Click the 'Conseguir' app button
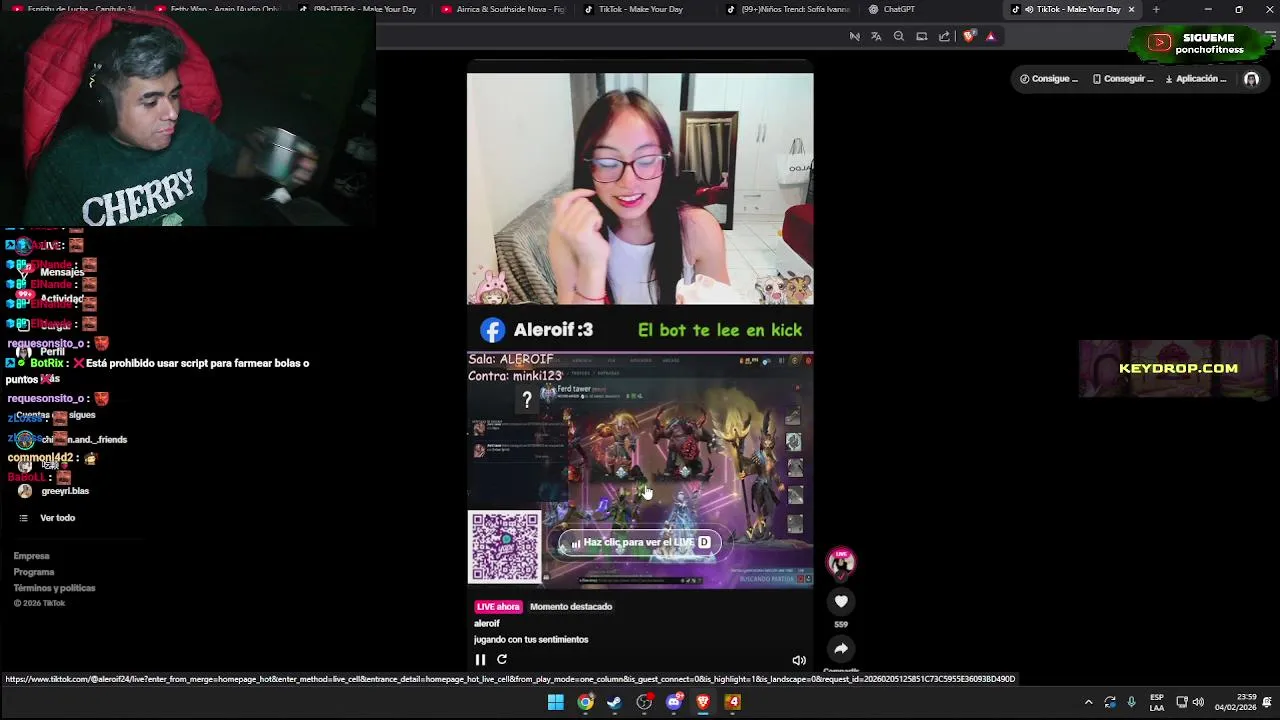Viewport: 1280px width, 720px height. pyautogui.click(x=1123, y=79)
